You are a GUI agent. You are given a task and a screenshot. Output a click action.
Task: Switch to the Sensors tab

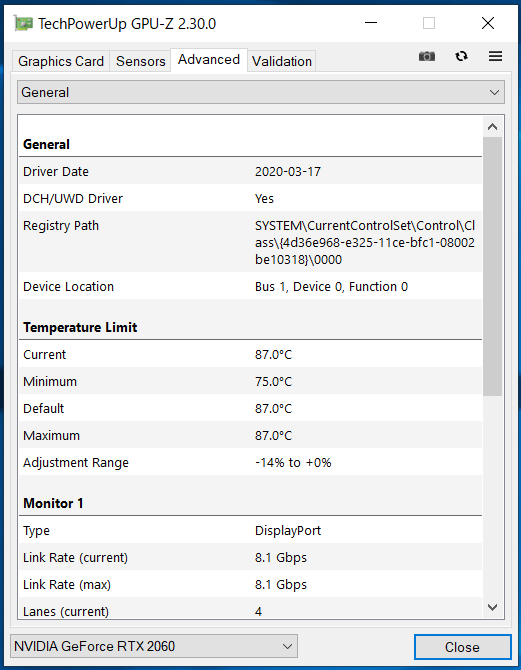point(141,62)
